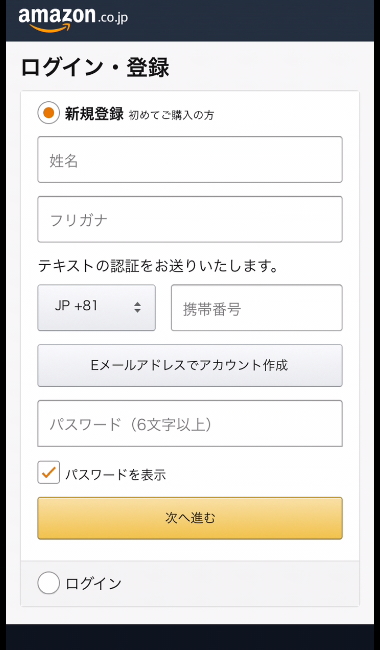380x650 pixels.
Task: Click the amazon.co.jp logo
Action: coord(73,19)
